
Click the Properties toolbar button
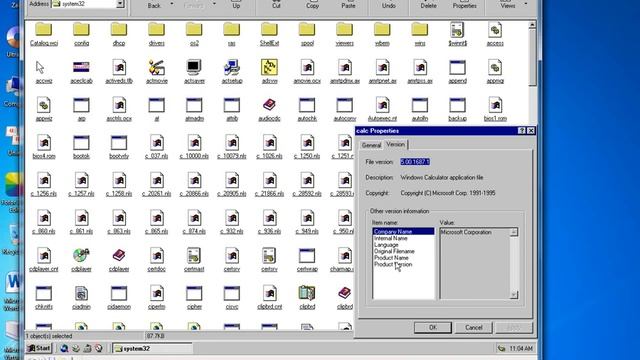(x=464, y=5)
